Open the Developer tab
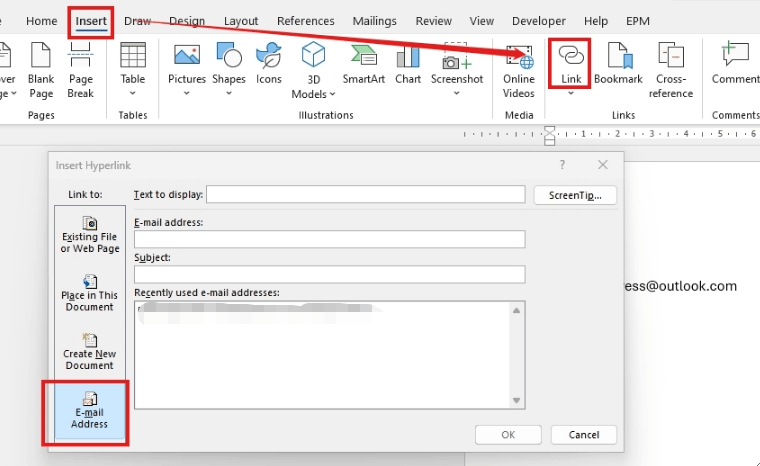760x466 pixels. [x=539, y=21]
